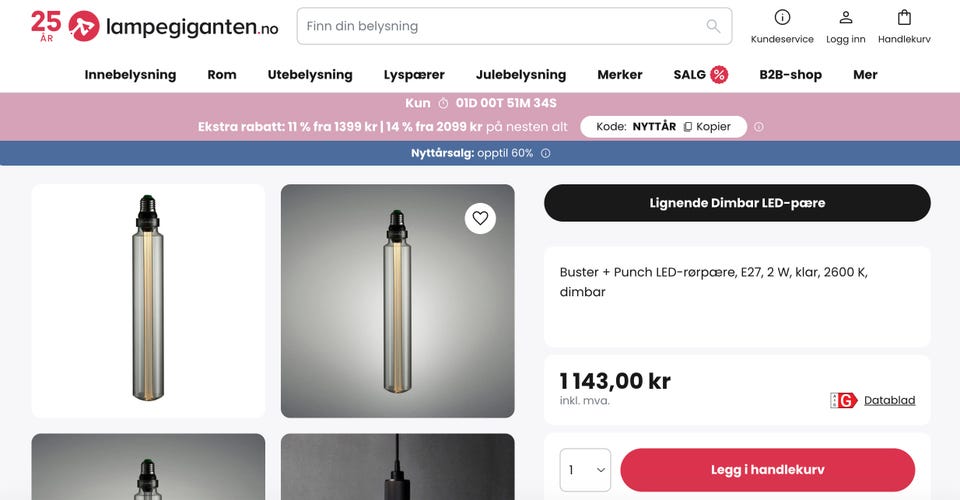The width and height of the screenshot is (960, 500).
Task: Click the Finn din belysning search field
Action: (500, 26)
